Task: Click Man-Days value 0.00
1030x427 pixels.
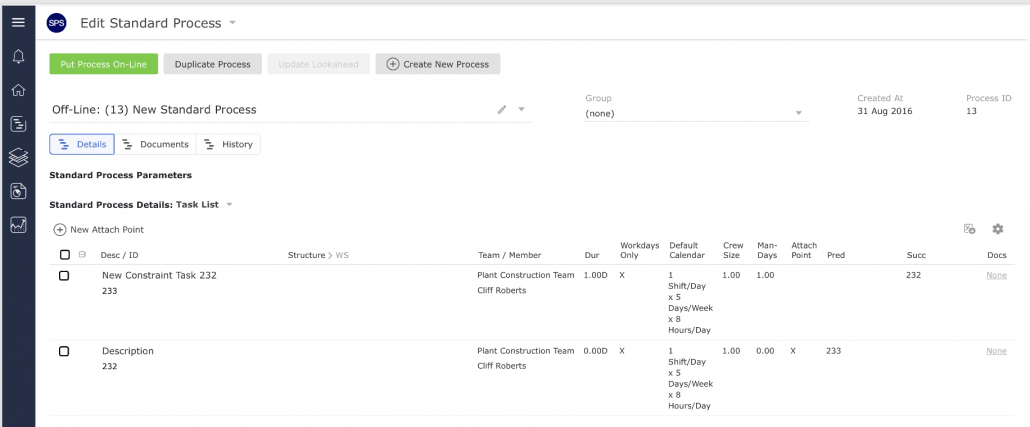Action: point(765,351)
